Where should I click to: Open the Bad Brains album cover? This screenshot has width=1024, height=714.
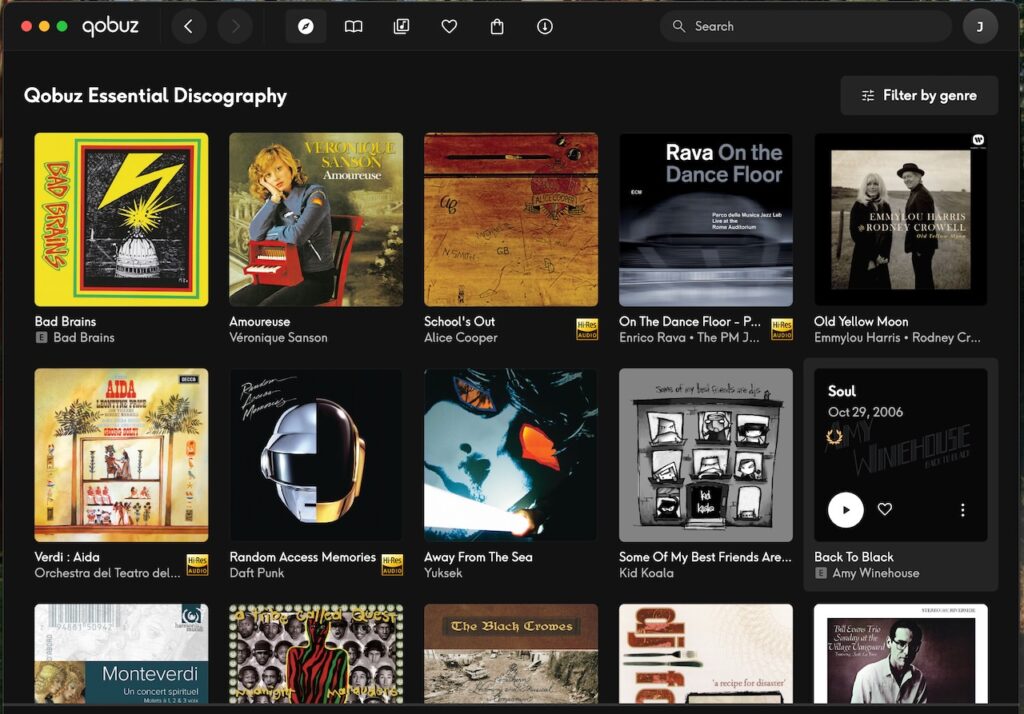pos(120,219)
